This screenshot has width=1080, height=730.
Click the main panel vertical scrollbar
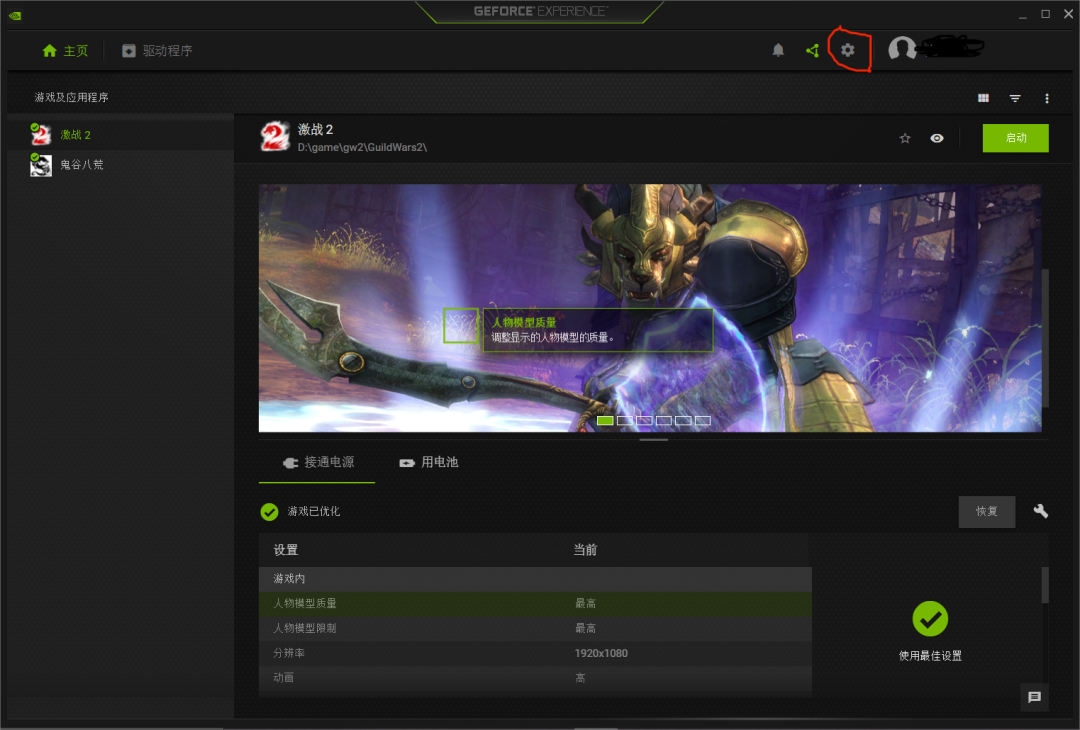coord(1046,337)
